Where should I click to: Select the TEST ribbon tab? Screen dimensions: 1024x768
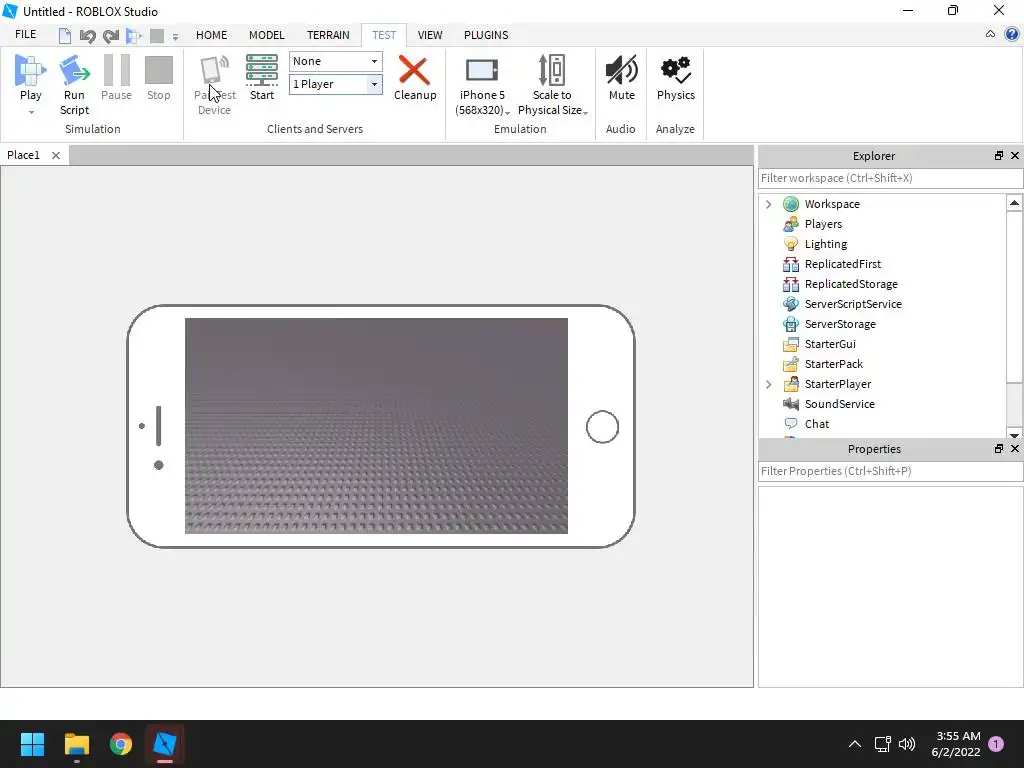[x=384, y=35]
